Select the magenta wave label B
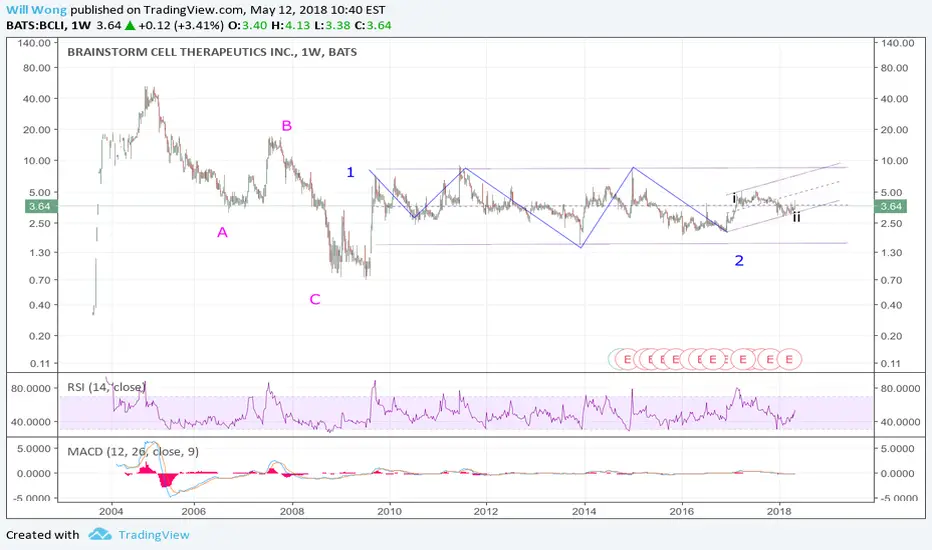Image resolution: width=932 pixels, height=550 pixels. coord(286,125)
